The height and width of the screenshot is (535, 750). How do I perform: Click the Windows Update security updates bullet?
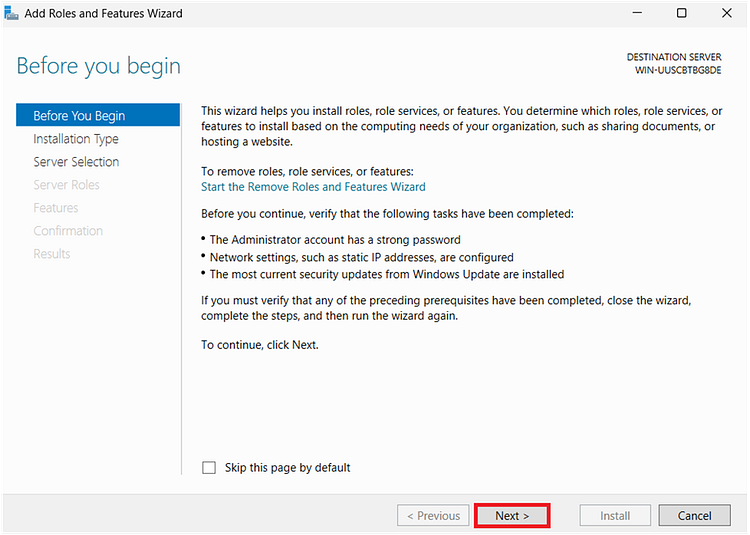pos(386,274)
